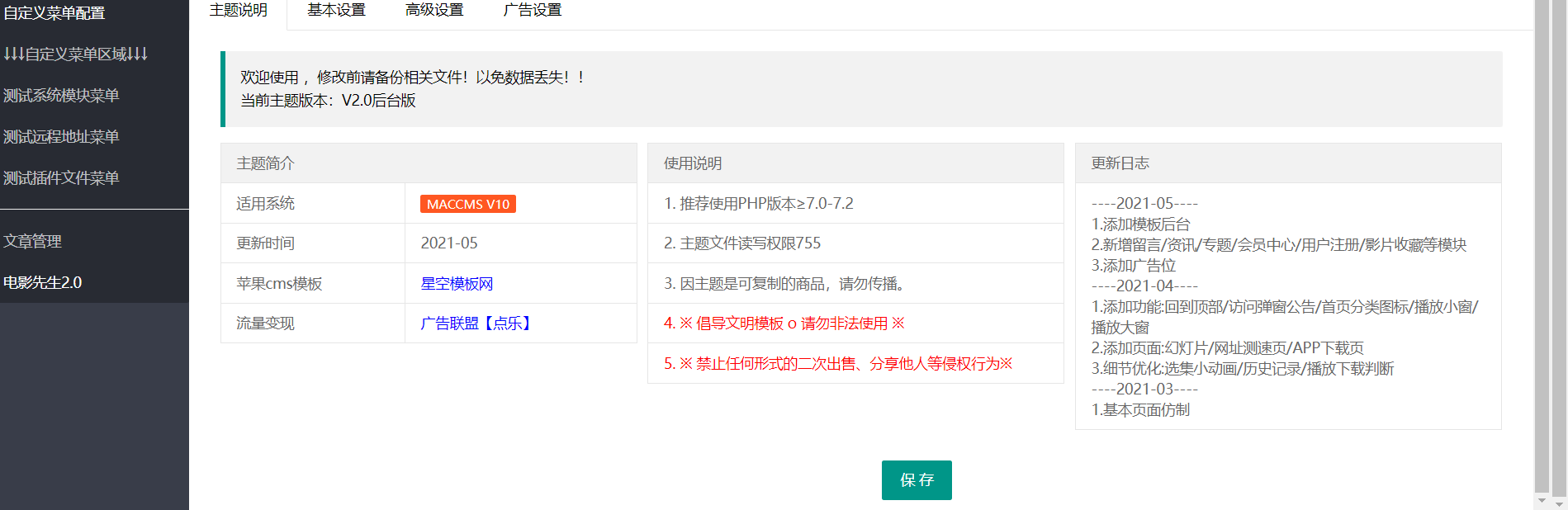
Task: Click the orange MACCMS V10 badge
Action: click(x=468, y=204)
